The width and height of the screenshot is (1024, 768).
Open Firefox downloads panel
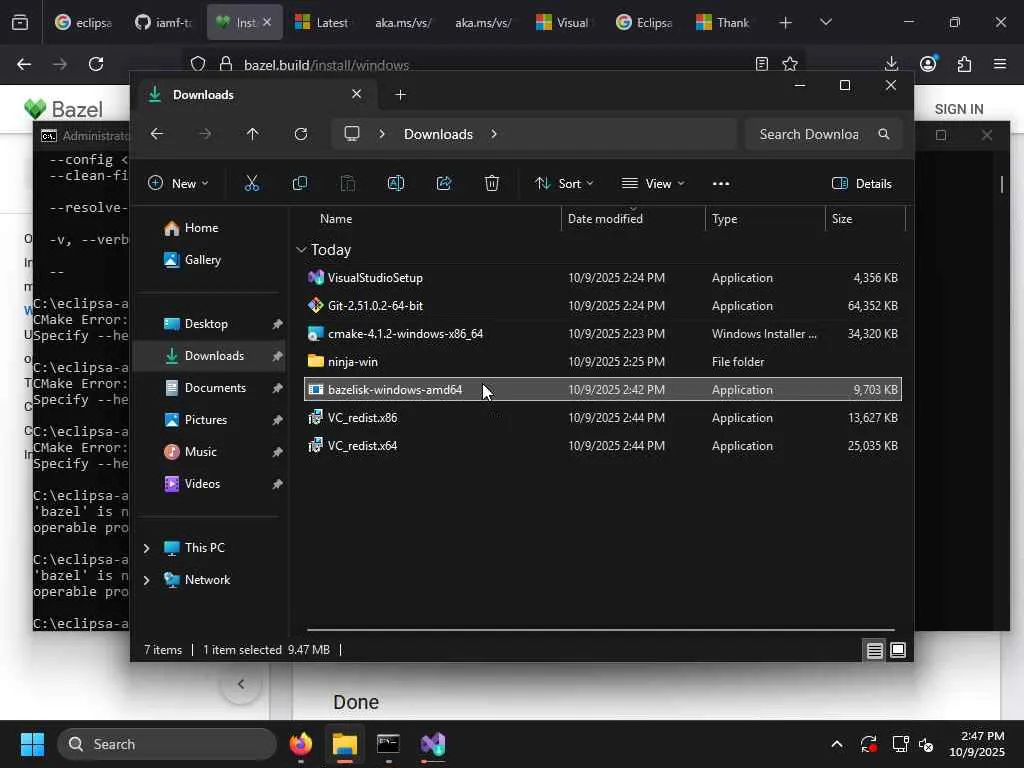(891, 63)
